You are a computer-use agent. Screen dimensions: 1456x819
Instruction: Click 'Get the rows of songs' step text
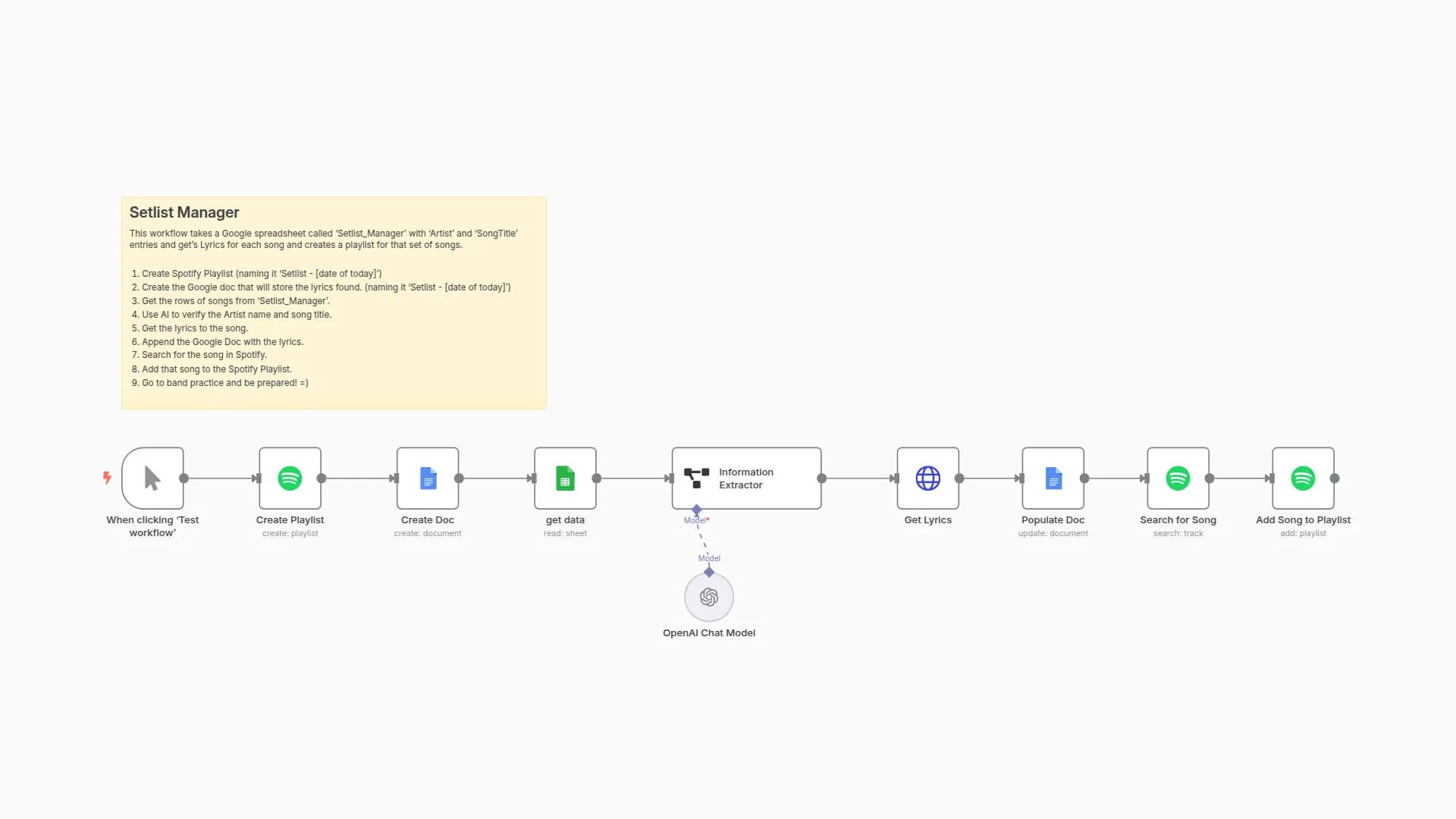click(x=236, y=301)
